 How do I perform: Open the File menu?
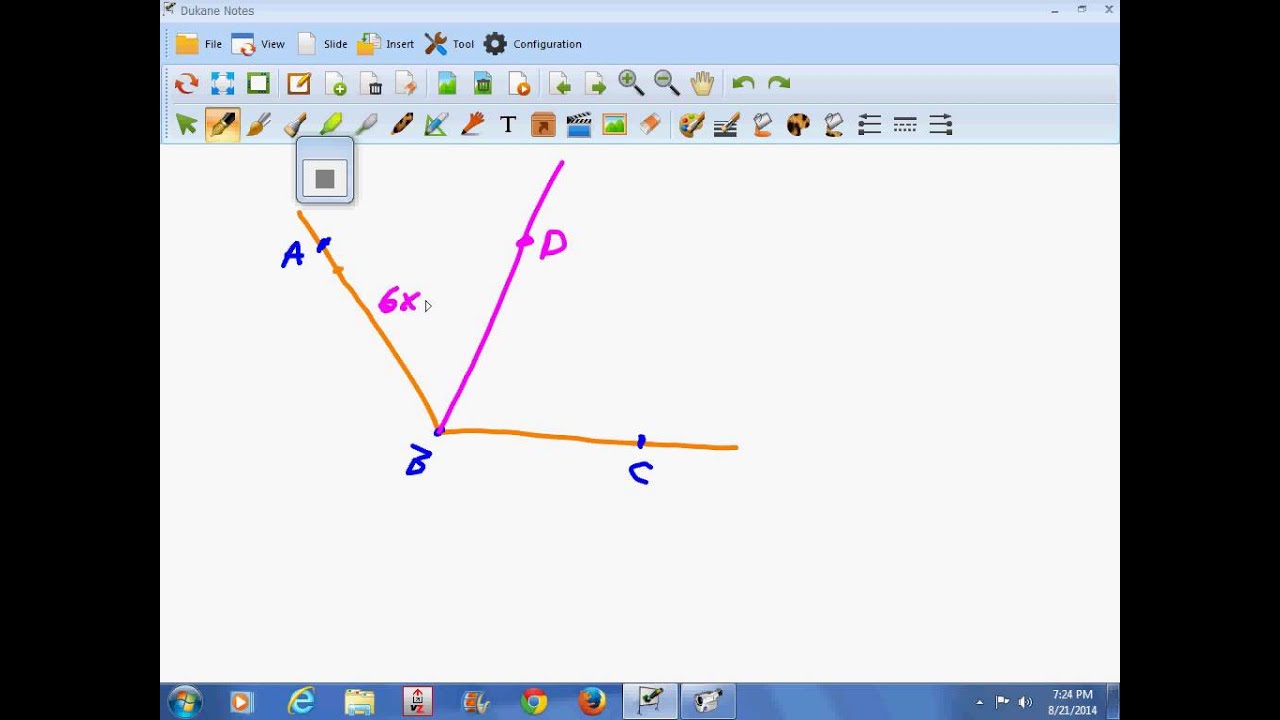coord(199,44)
